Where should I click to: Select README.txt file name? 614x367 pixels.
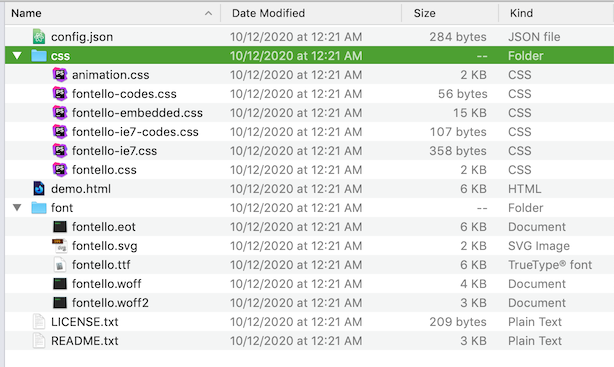(85, 340)
